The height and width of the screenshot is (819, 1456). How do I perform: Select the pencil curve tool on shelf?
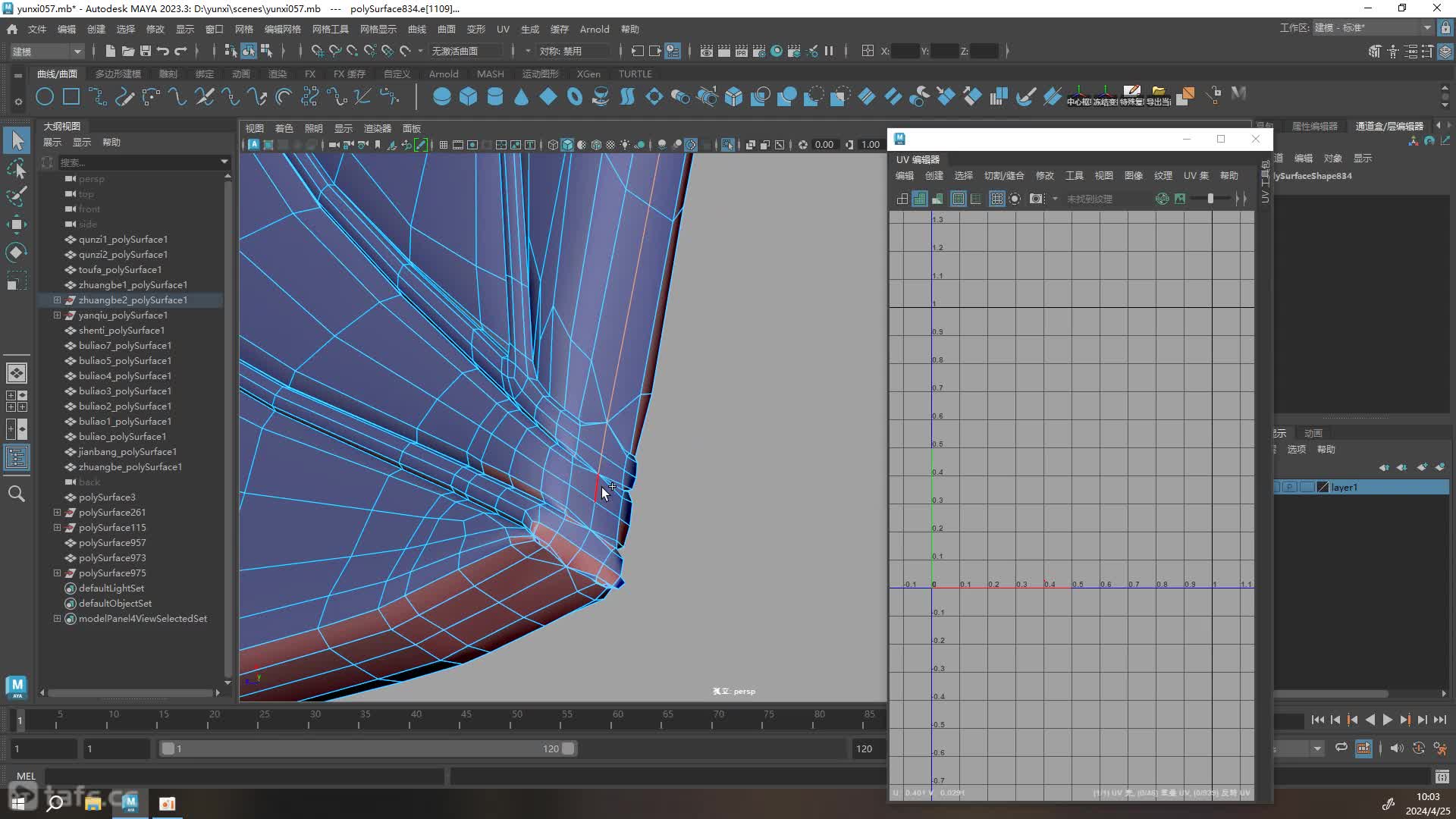click(124, 96)
